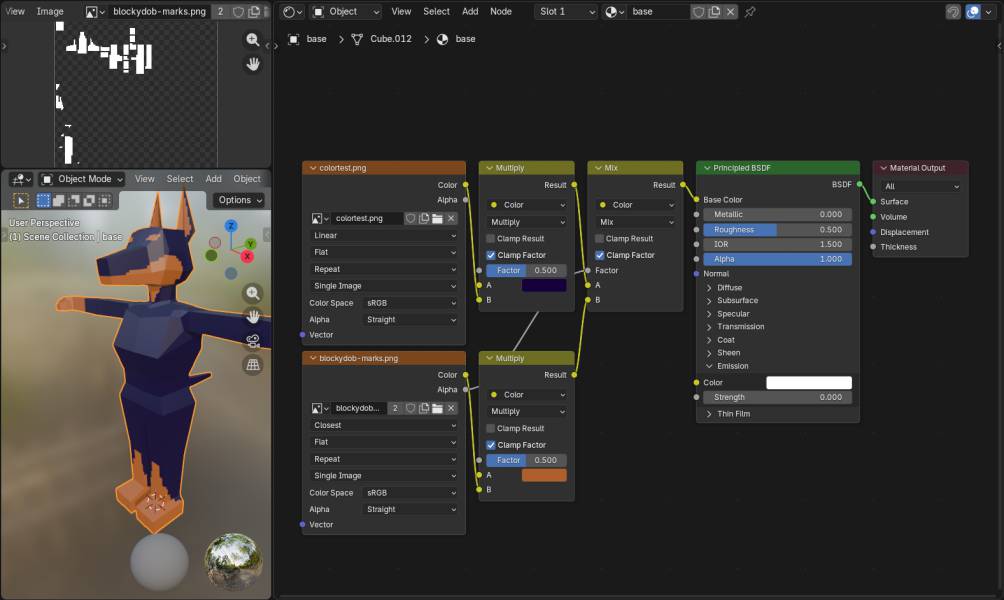1004x600 pixels.
Task: Open the Node menu in the shader editor
Action: [501, 12]
